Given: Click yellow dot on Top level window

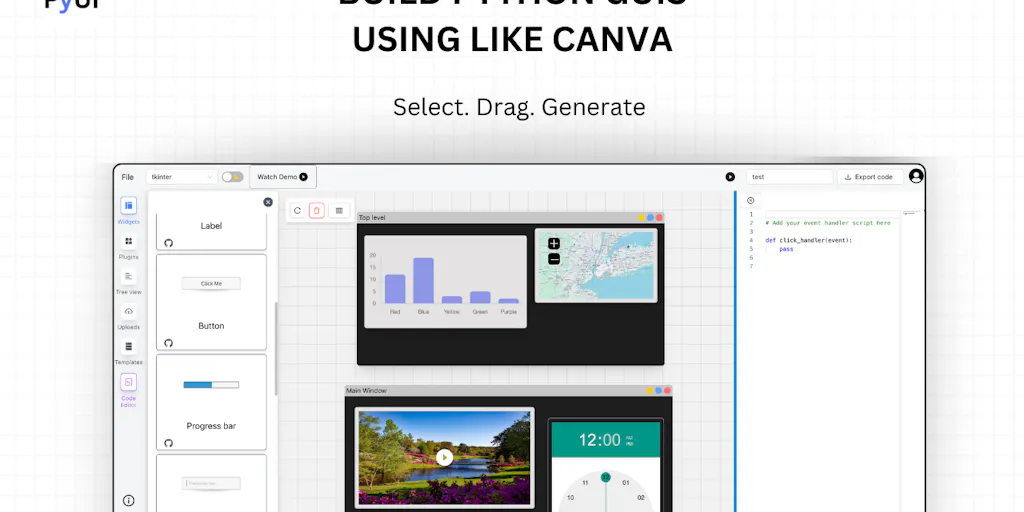Looking at the screenshot, I should coord(642,217).
